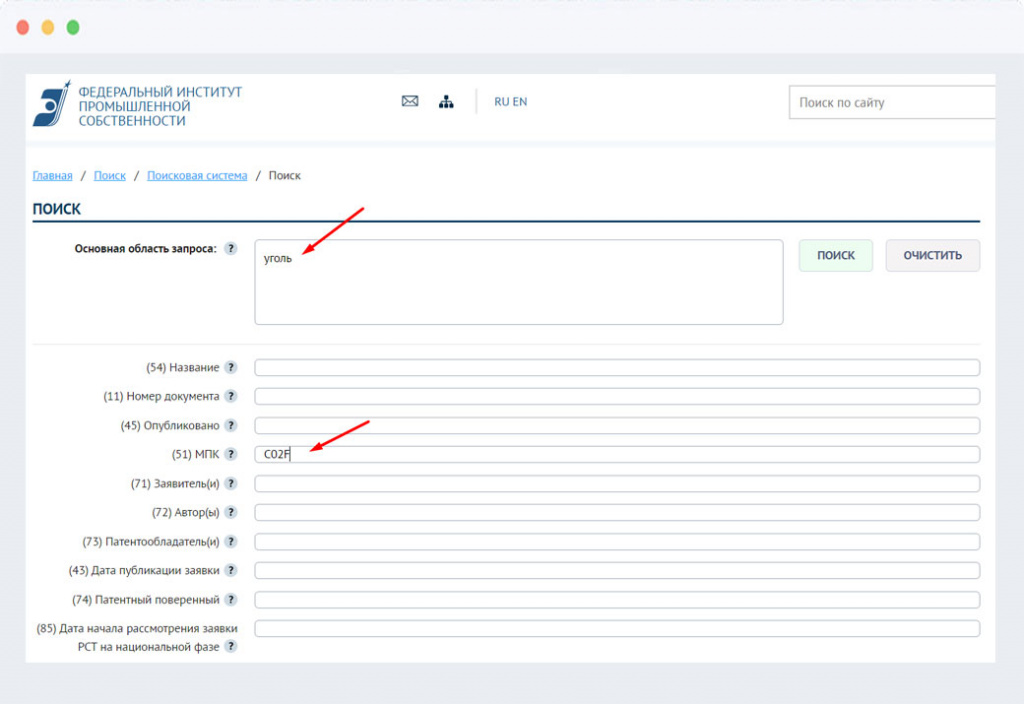1024x704 pixels.
Task: Switch site language to RU
Action: [x=502, y=102]
